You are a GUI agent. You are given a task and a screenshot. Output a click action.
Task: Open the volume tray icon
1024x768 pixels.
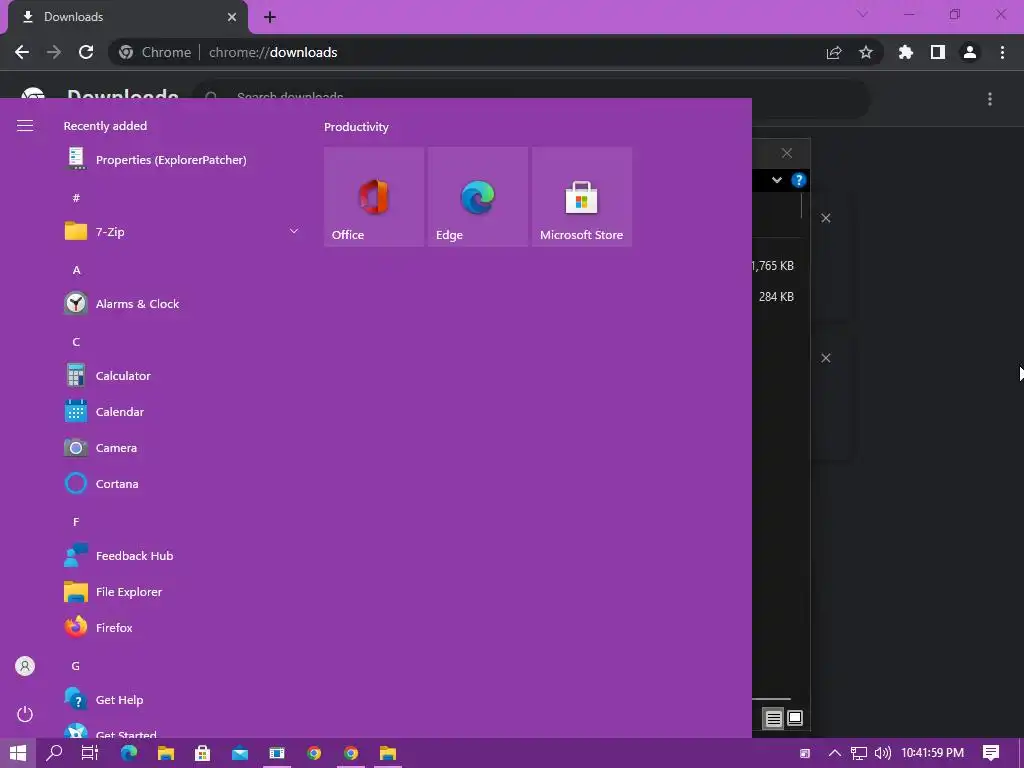[x=882, y=753]
